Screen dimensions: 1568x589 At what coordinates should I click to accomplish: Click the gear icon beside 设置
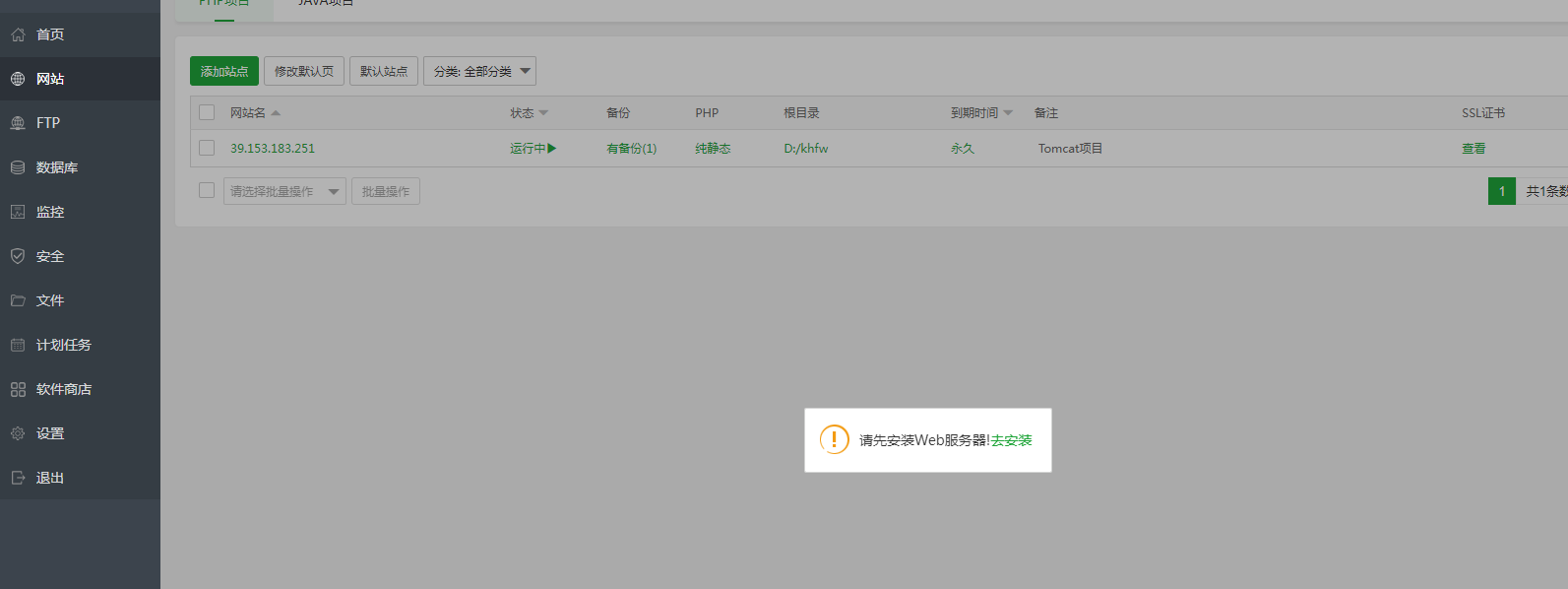pyautogui.click(x=18, y=433)
